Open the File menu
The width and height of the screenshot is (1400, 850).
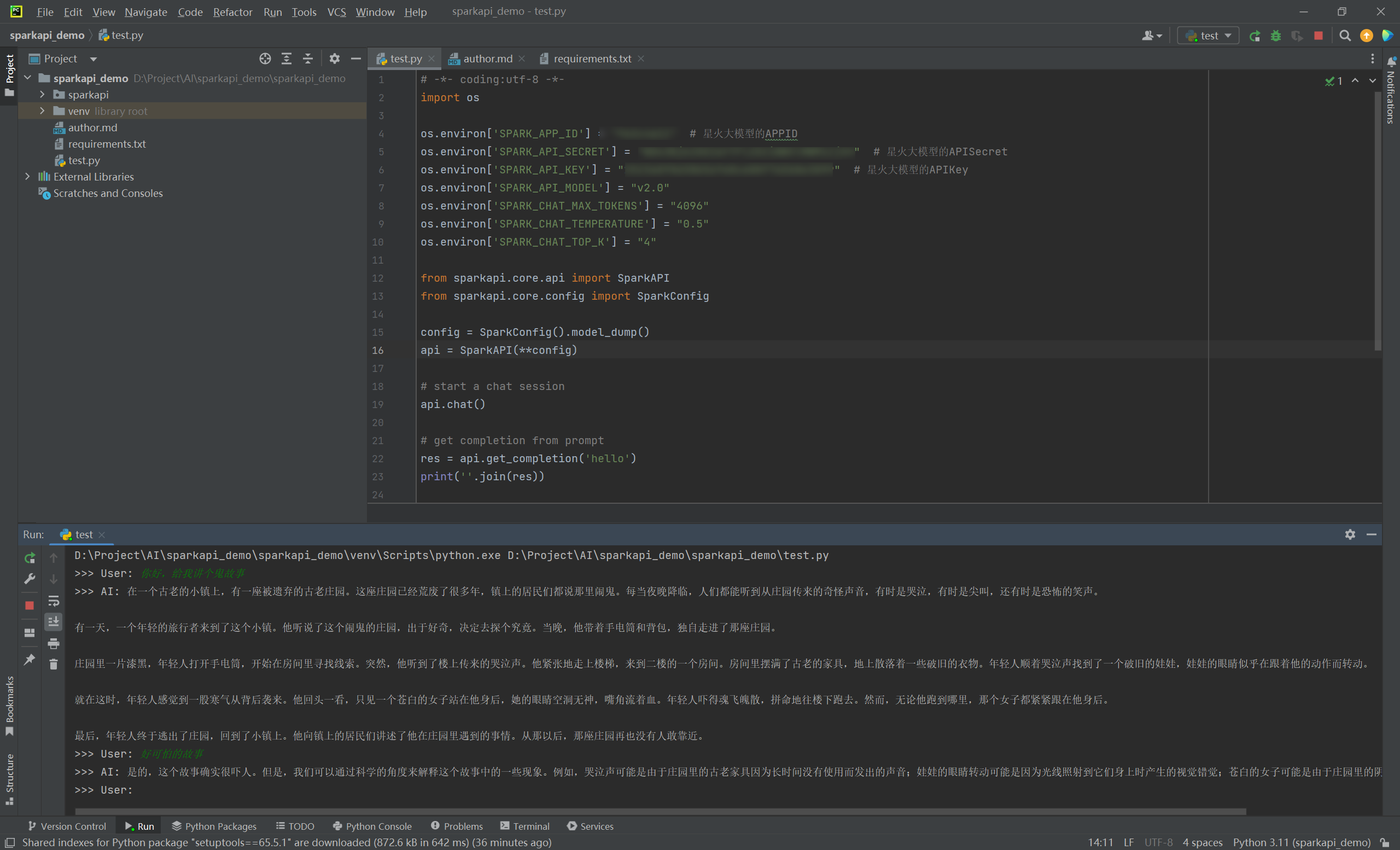coord(45,11)
